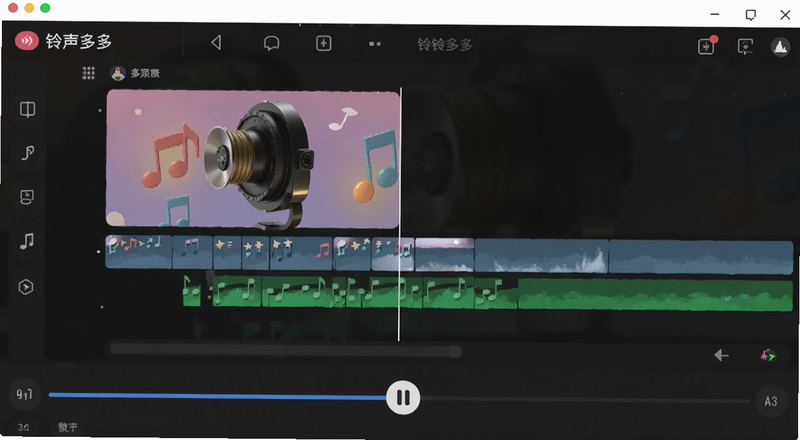Open the book icon in left sidebar
The height and width of the screenshot is (440, 800).
click(28, 109)
